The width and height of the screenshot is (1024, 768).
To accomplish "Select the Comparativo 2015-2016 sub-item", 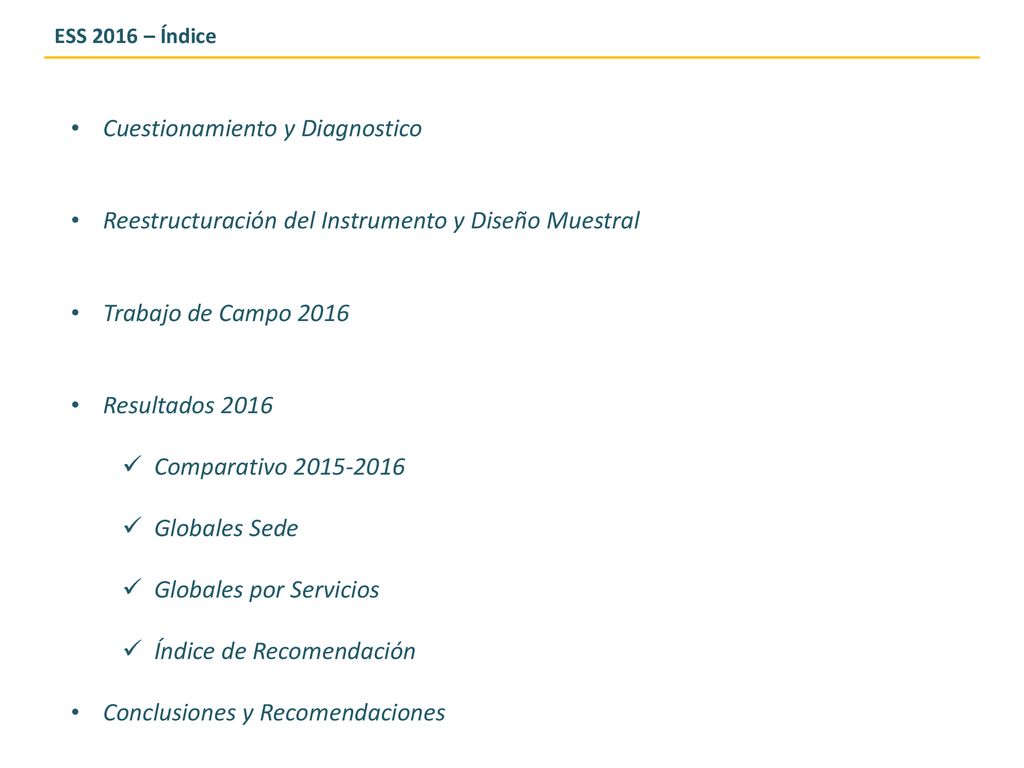I will (x=280, y=467).
